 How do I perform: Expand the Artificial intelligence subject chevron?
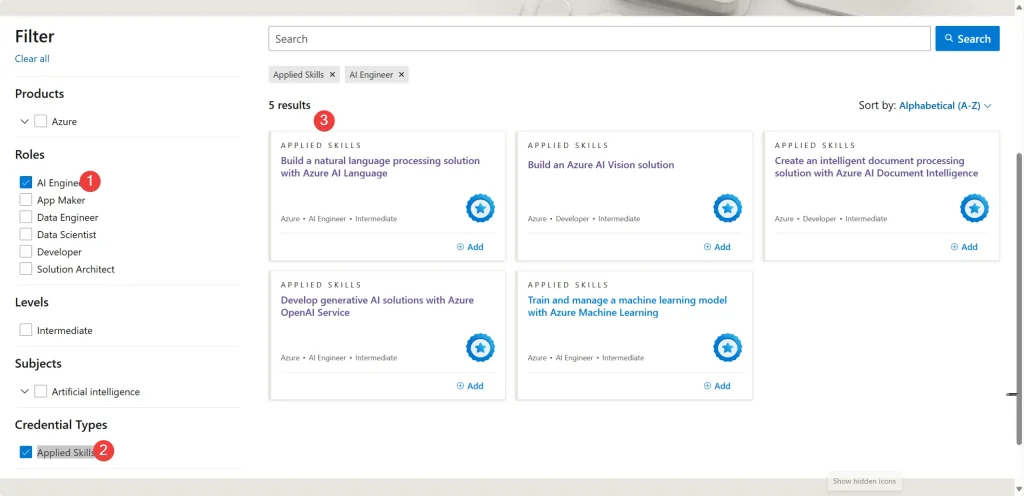(25, 392)
